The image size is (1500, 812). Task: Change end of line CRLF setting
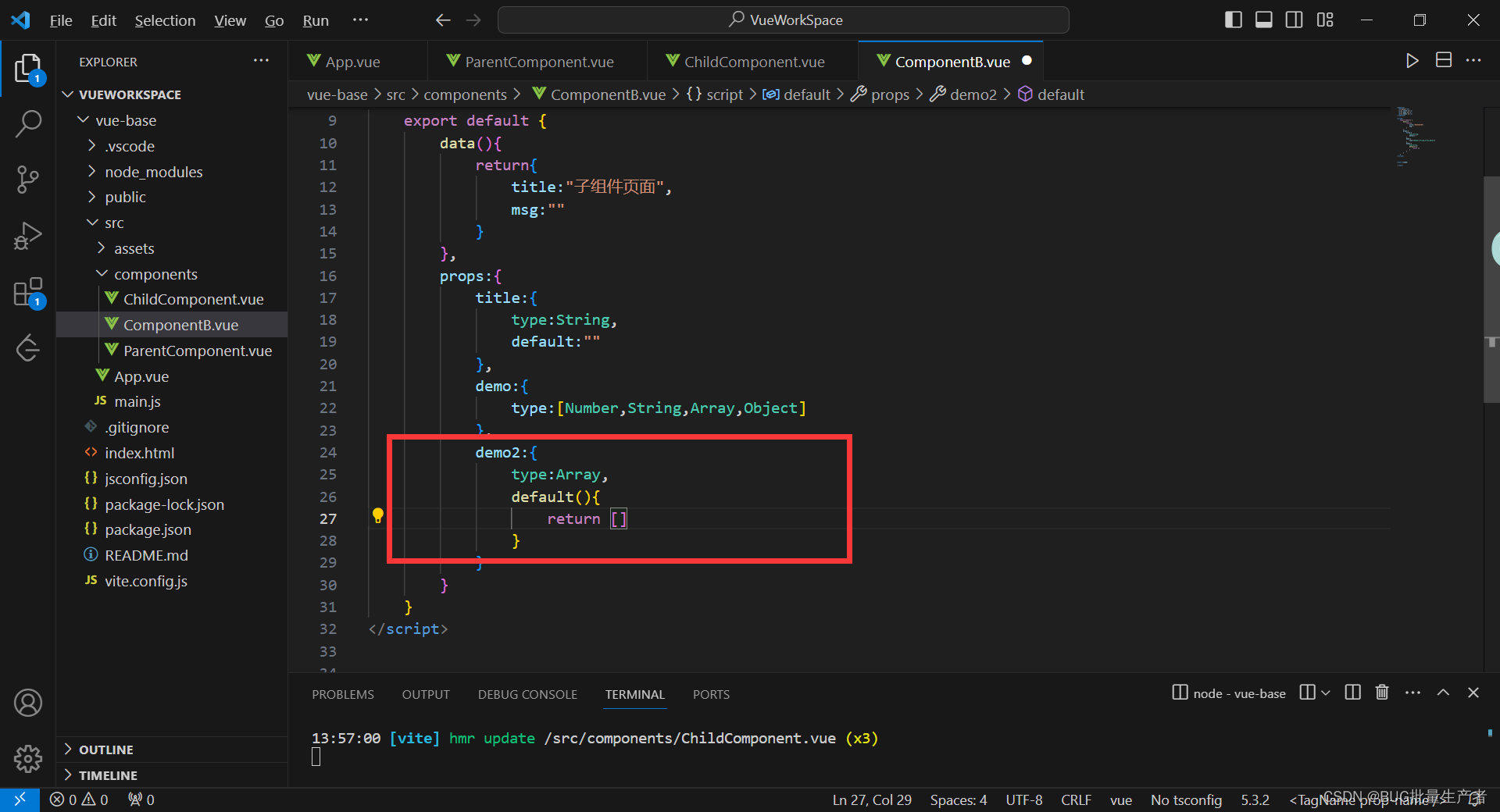(x=1076, y=800)
